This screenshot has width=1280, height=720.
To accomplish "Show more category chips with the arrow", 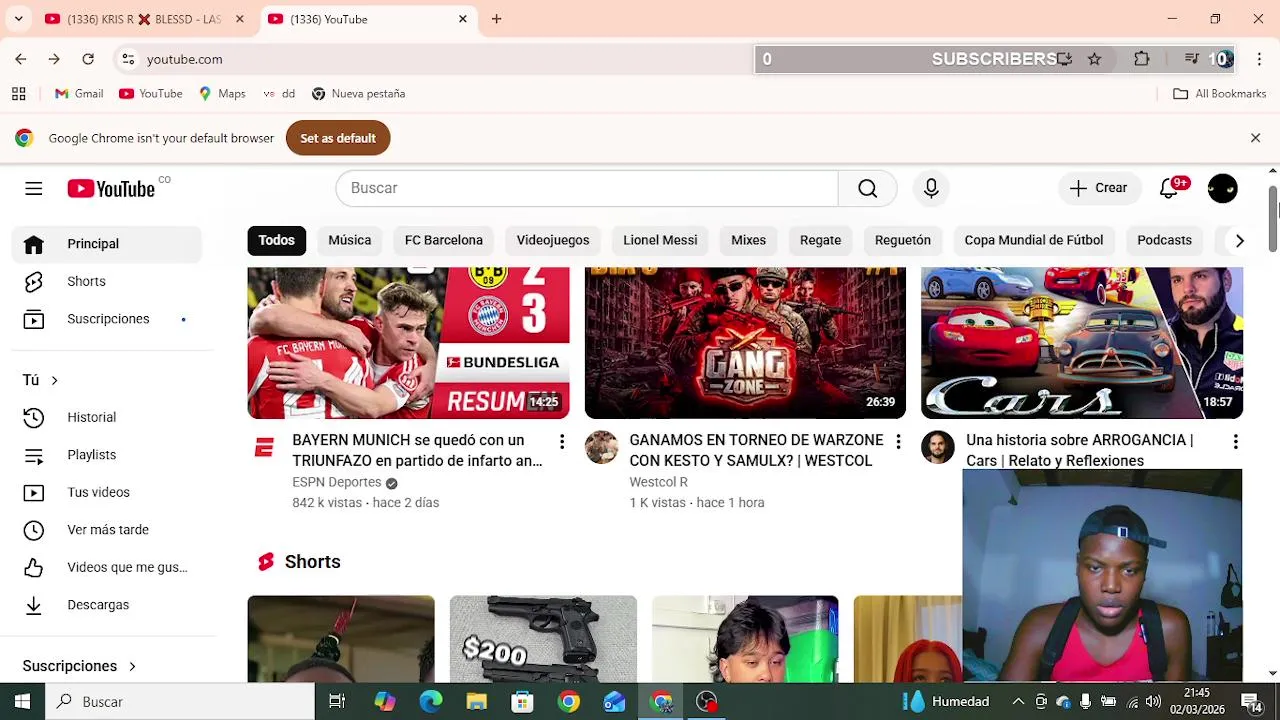I will (x=1239, y=240).
